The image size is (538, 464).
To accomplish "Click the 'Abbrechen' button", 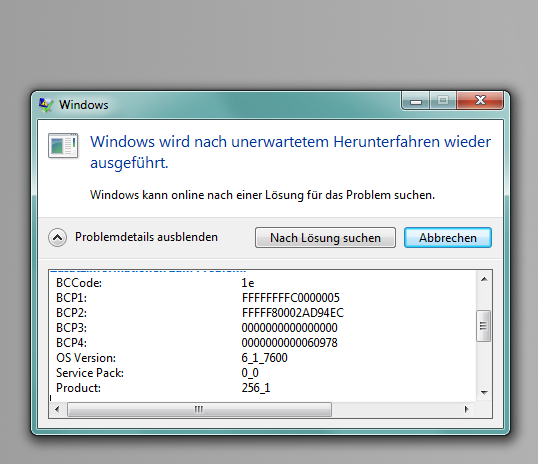I will 448,237.
